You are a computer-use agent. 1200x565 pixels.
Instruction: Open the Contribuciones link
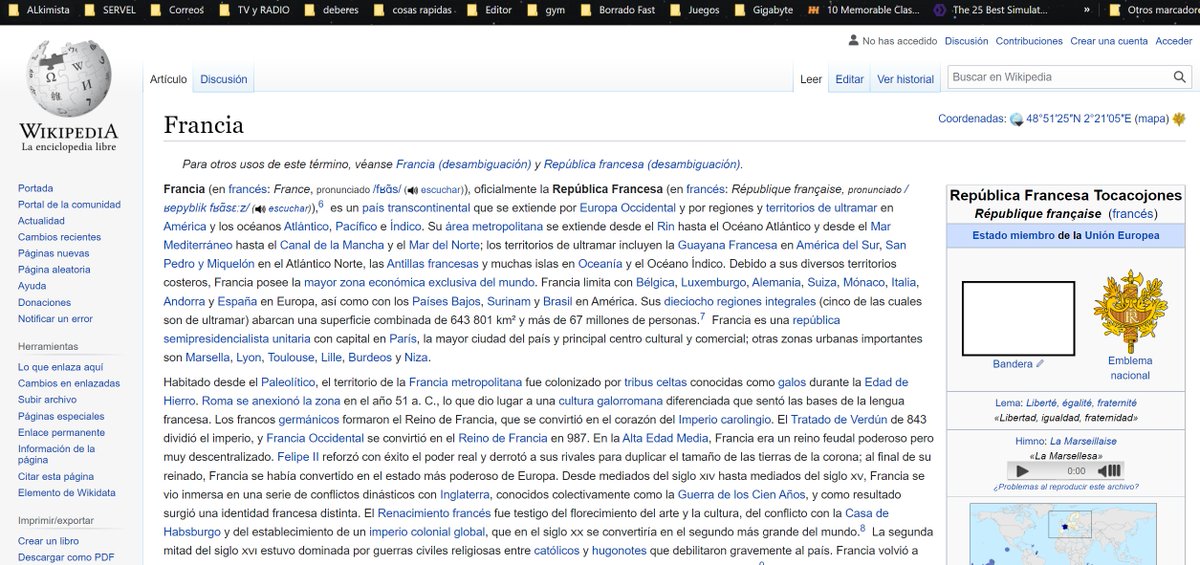point(1029,41)
